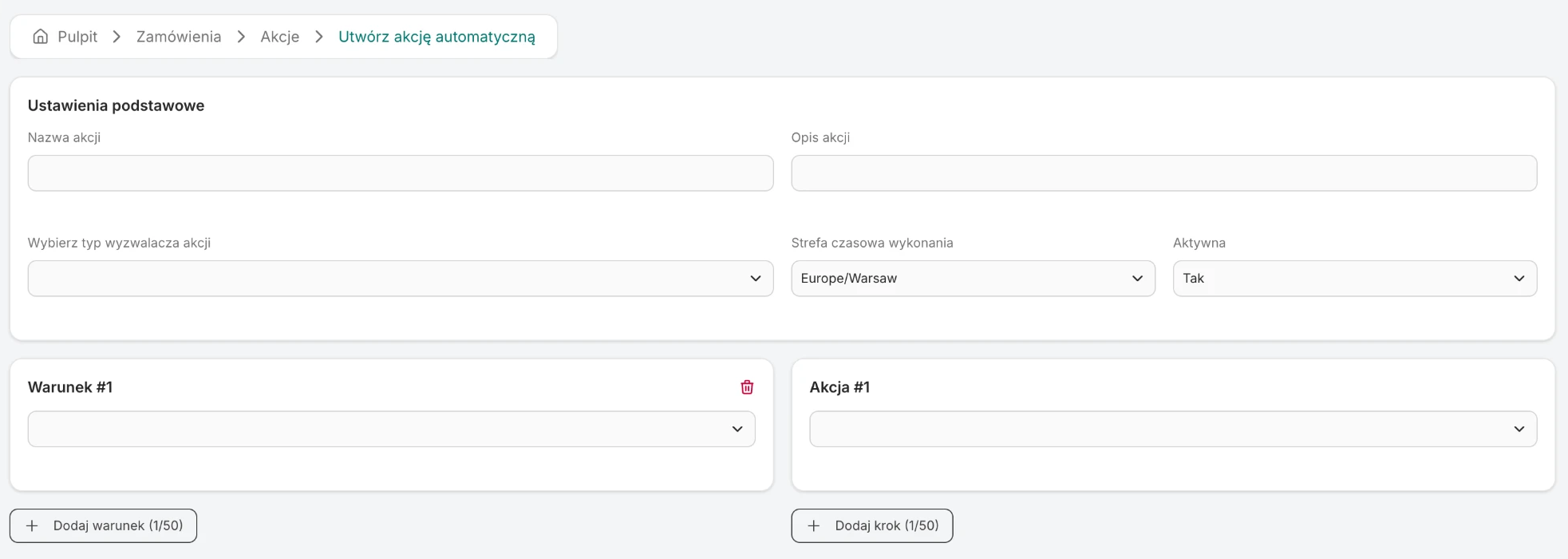Click the home icon in breadcrumb
Viewport: 1568px width, 559px height.
pyautogui.click(x=40, y=37)
